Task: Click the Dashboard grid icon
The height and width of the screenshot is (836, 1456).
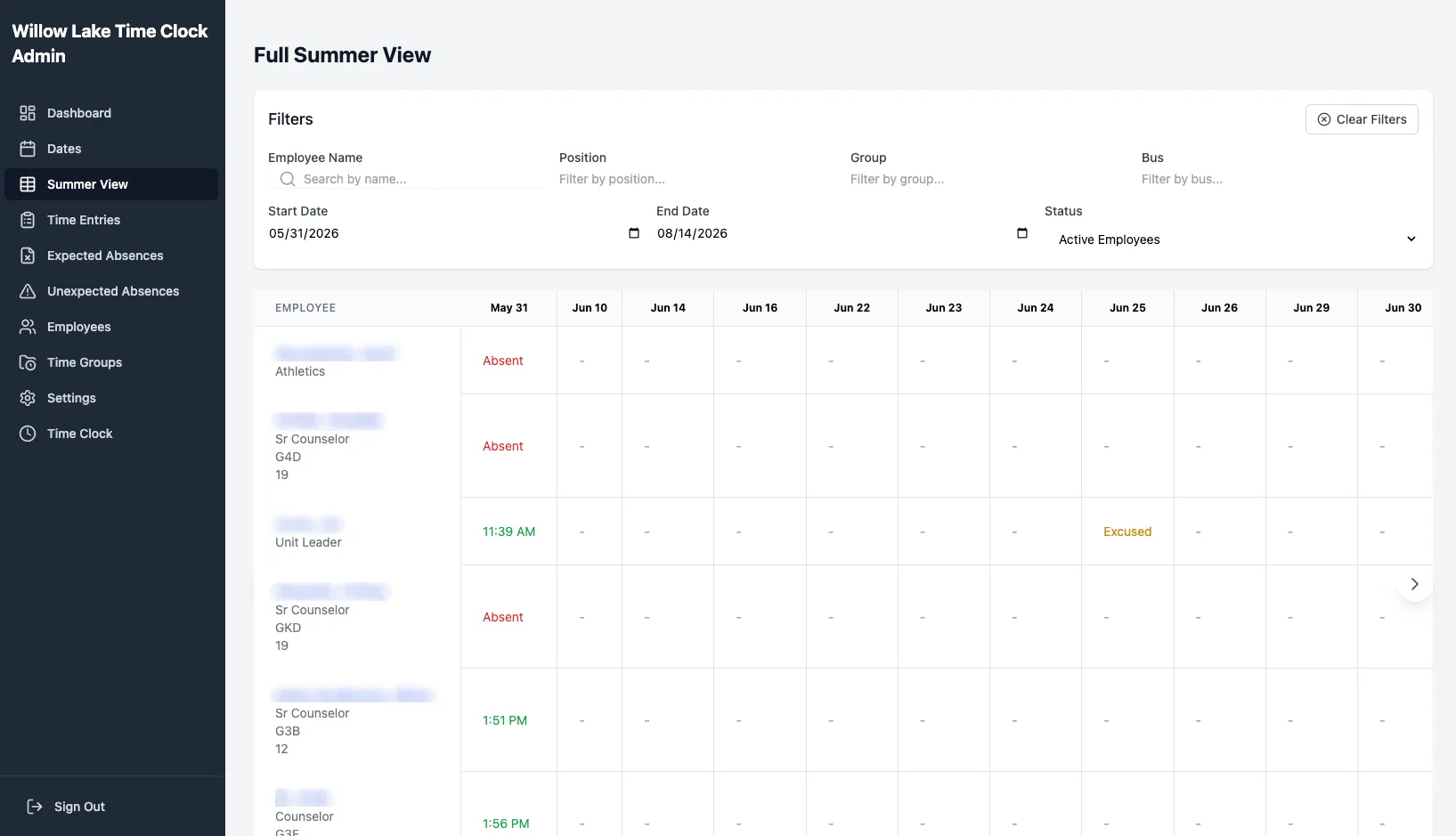Action: coord(28,113)
